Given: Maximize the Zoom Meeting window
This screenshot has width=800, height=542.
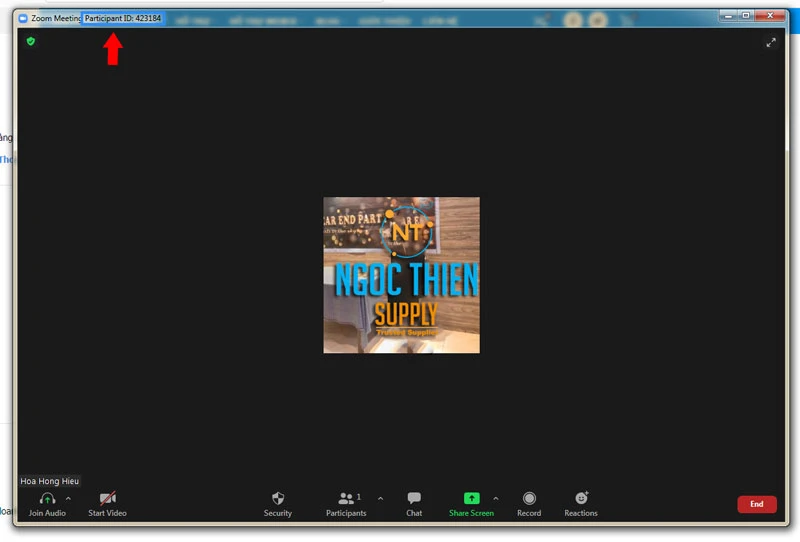Looking at the screenshot, I should coord(746,14).
